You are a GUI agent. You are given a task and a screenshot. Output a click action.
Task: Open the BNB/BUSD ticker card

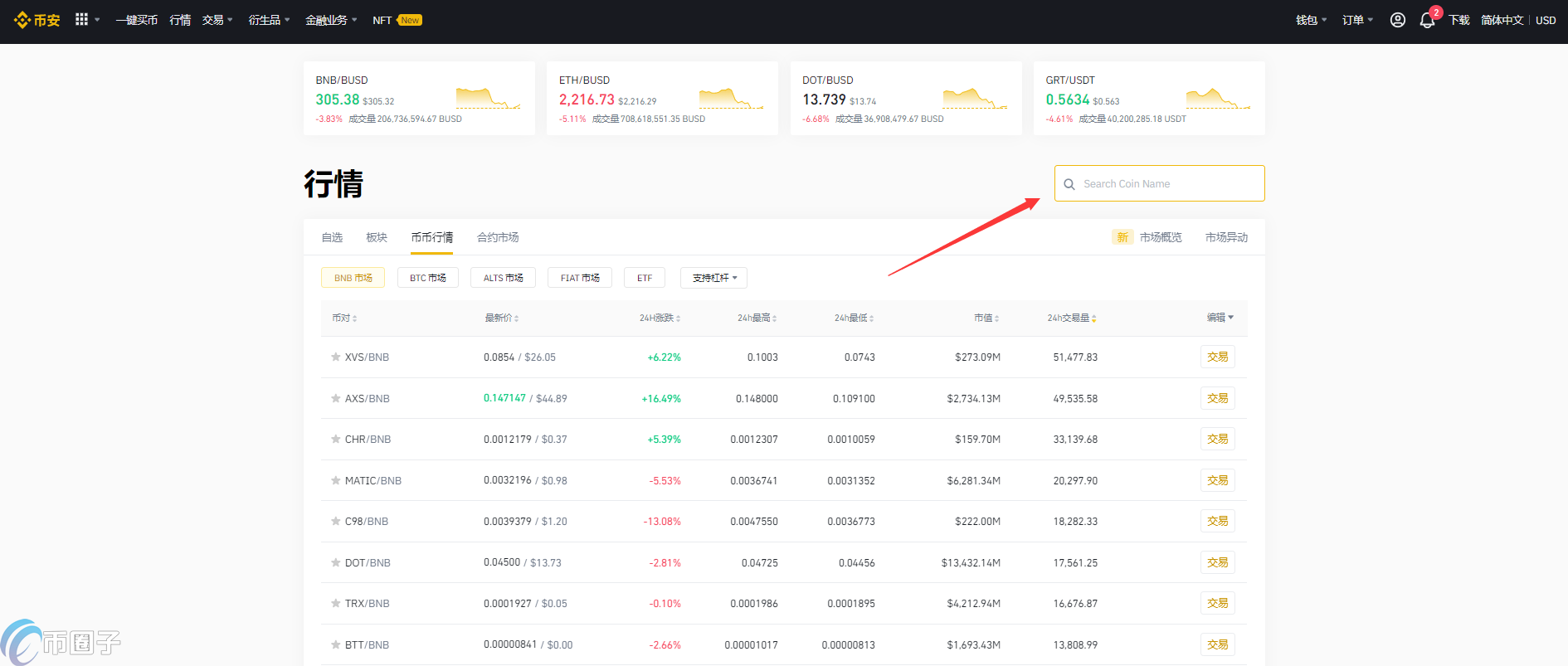[419, 98]
